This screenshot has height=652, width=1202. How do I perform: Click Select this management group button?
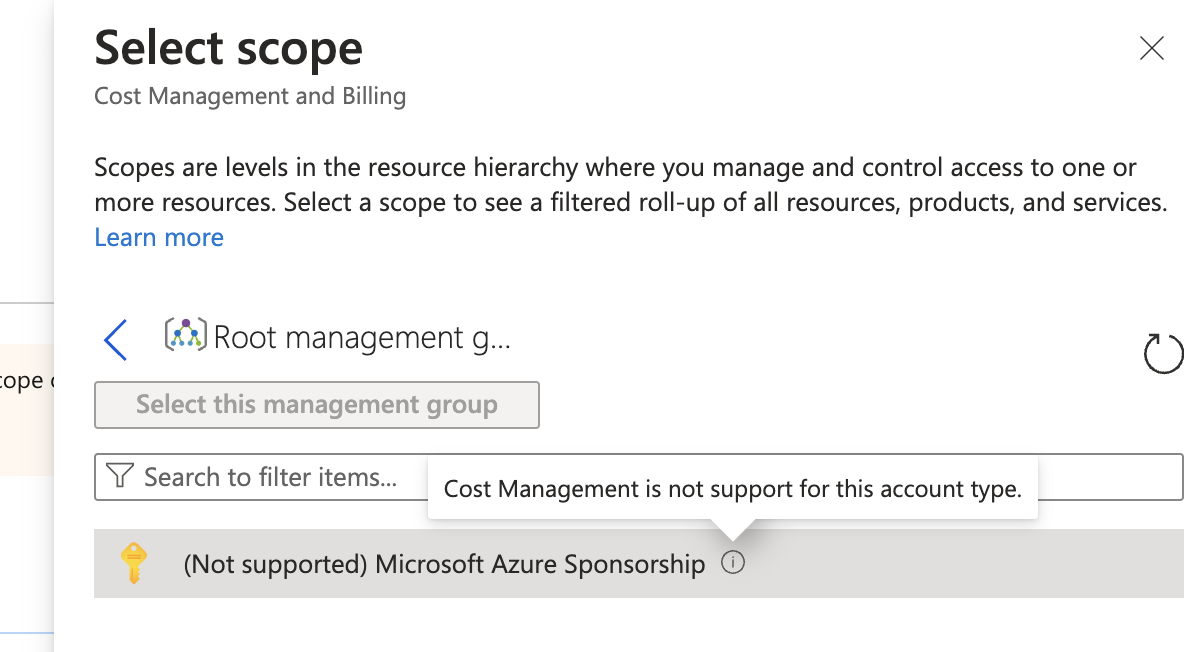[317, 405]
